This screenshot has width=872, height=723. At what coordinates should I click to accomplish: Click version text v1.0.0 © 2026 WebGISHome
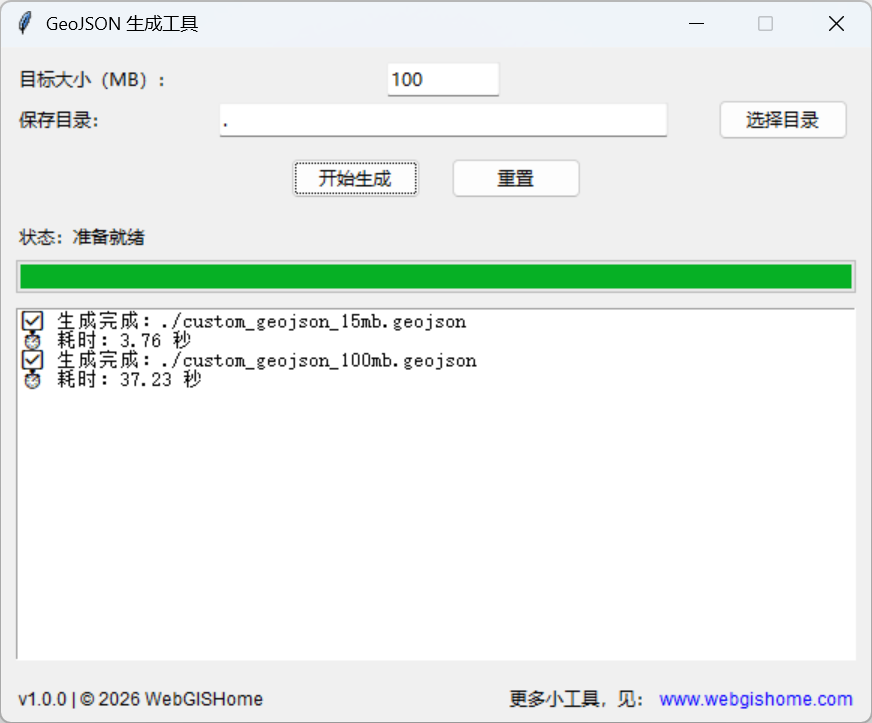coord(141,699)
